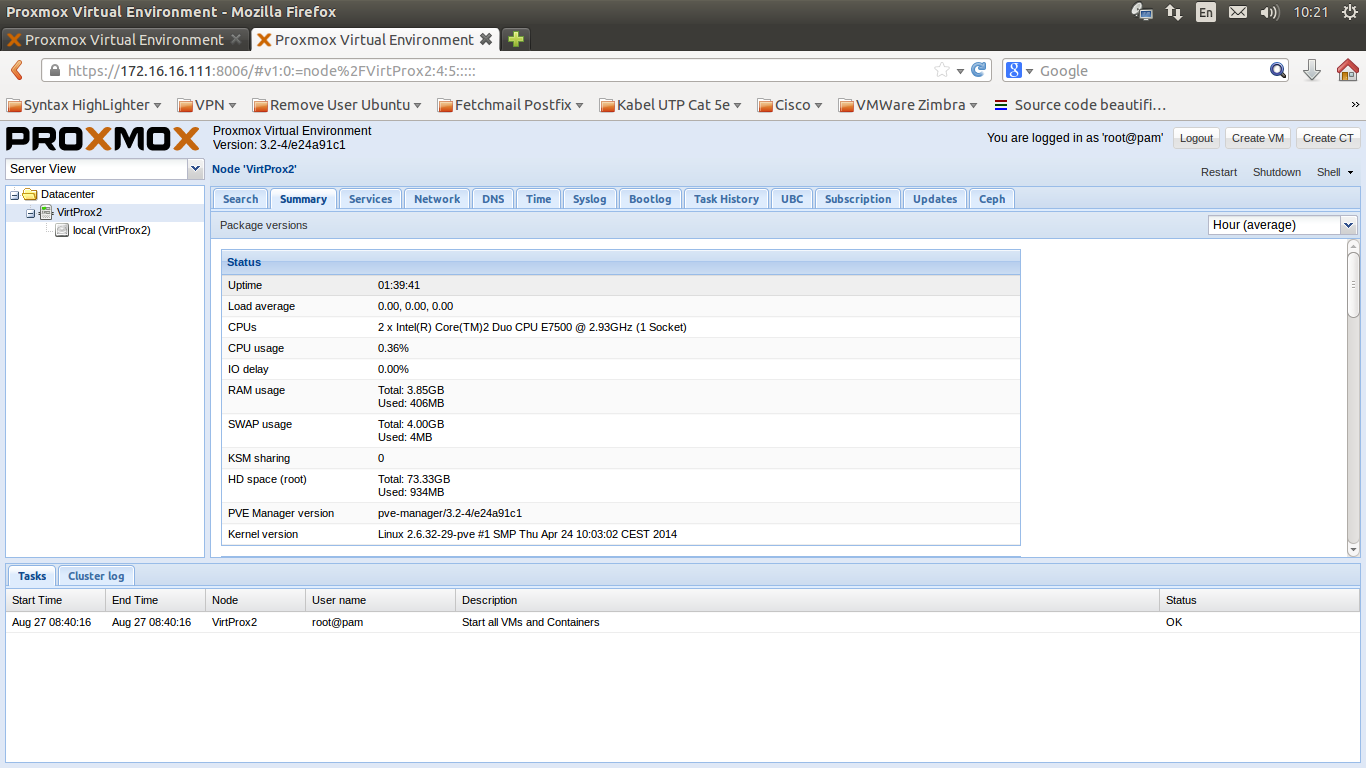Open the VMWare Zimbra bookmark folder
This screenshot has width=1366, height=768.
coord(909,105)
